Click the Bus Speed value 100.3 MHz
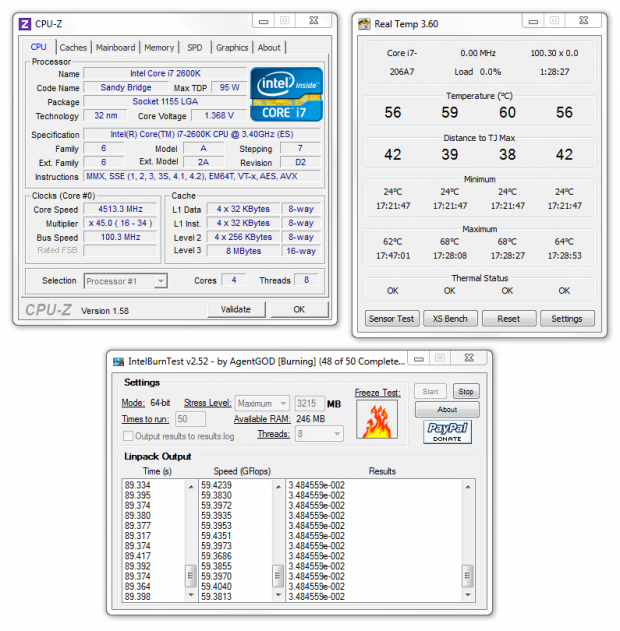This screenshot has height=631, width=620. [120, 237]
